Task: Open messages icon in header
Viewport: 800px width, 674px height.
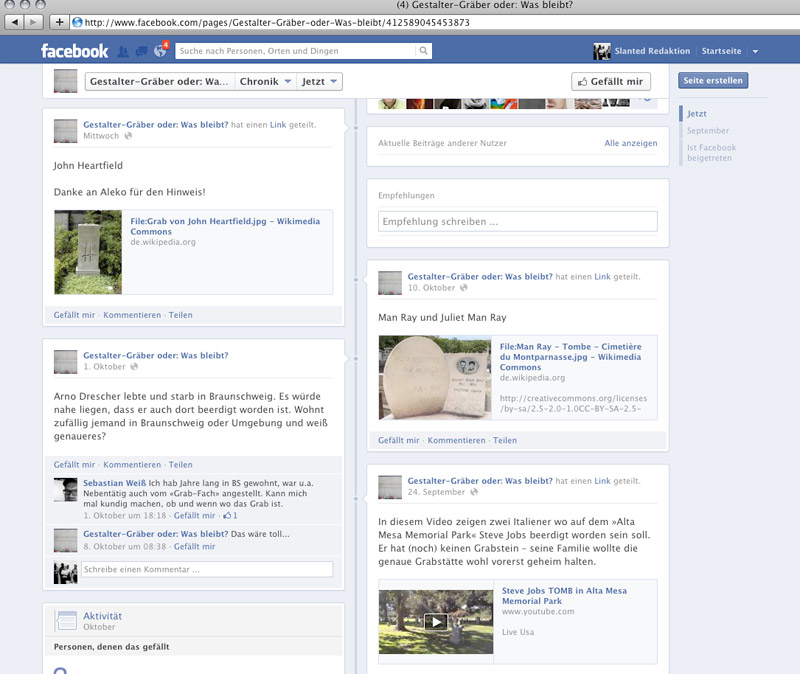Action: pyautogui.click(x=142, y=51)
